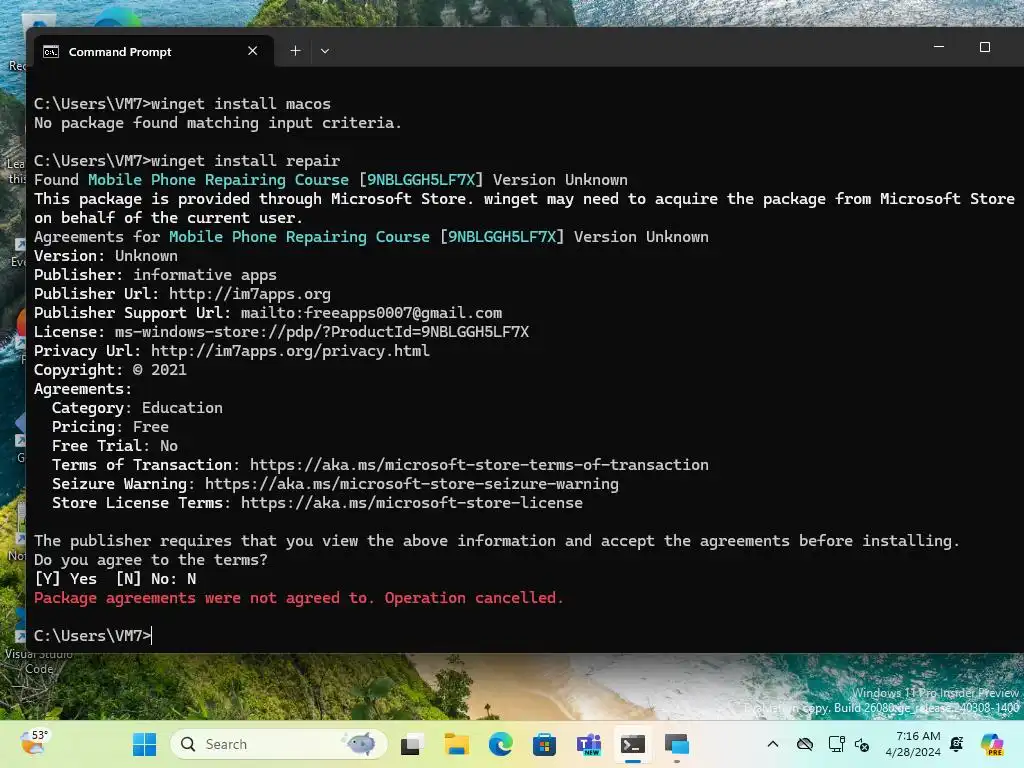The width and height of the screenshot is (1024, 768).
Task: Click the fish search highlight icon
Action: [360, 743]
